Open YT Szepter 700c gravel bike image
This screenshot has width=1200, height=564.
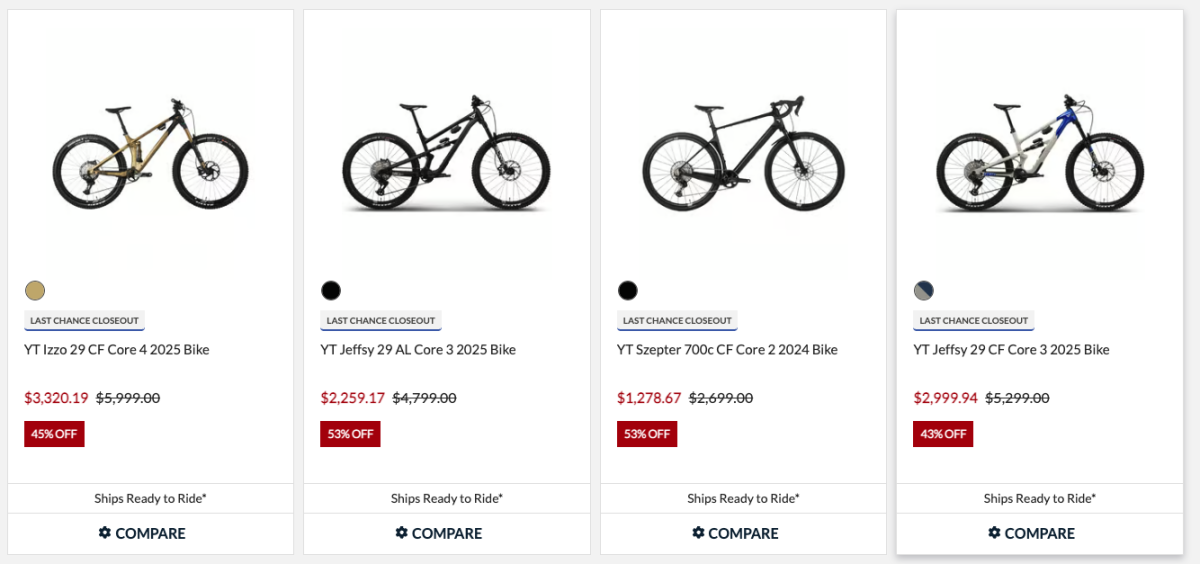pyautogui.click(x=743, y=155)
